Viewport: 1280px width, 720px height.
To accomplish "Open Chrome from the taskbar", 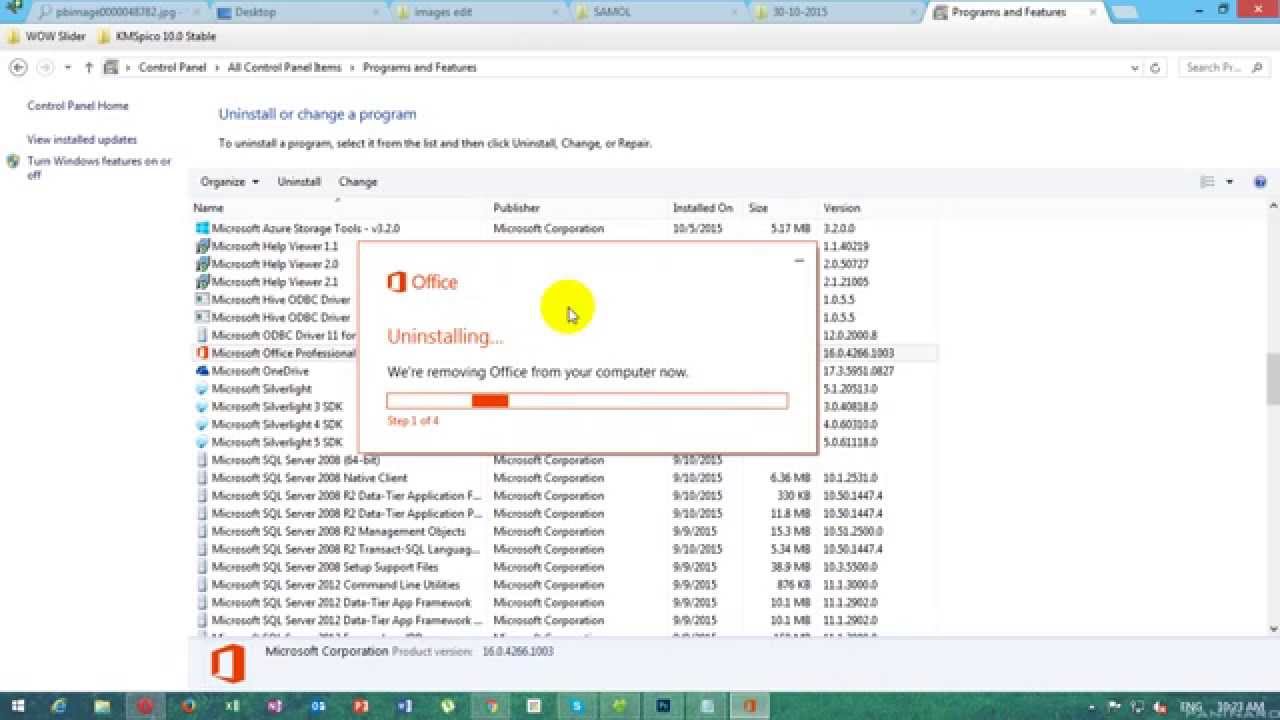I will pyautogui.click(x=491, y=706).
